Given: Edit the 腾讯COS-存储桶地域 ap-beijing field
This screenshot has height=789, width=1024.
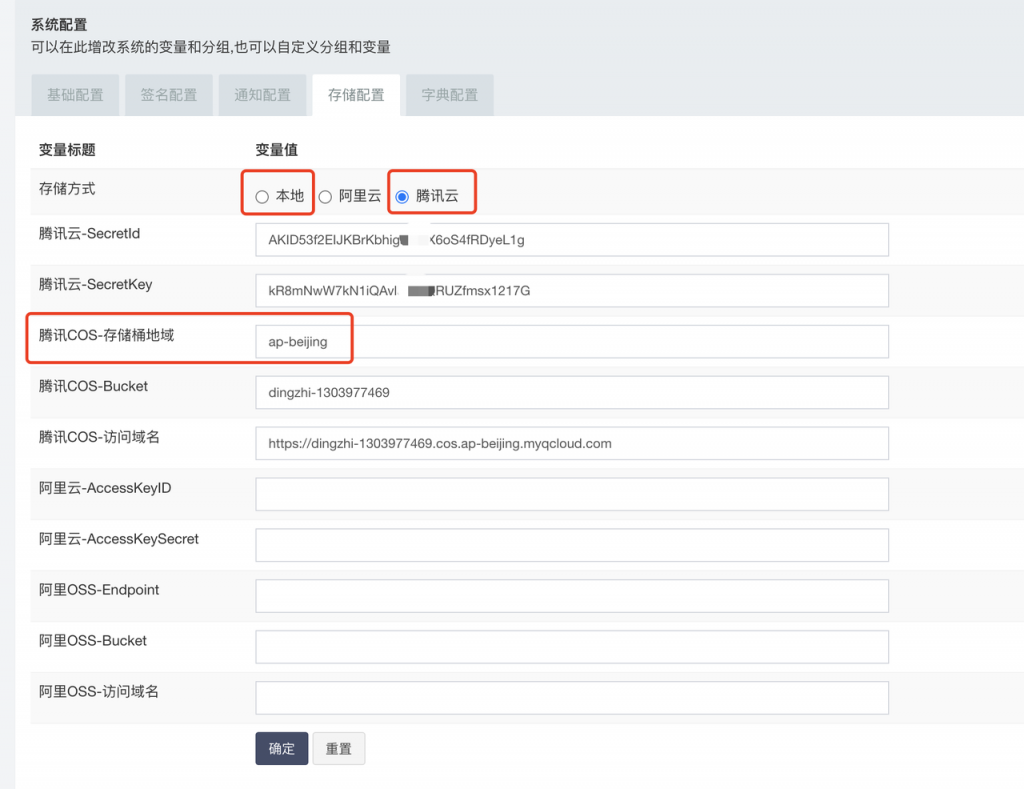Looking at the screenshot, I should point(572,342).
